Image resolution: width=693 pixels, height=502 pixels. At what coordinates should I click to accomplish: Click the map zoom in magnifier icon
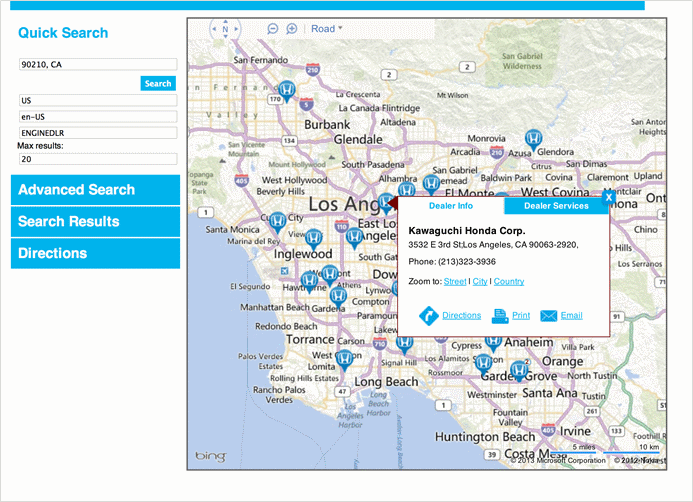pyautogui.click(x=292, y=29)
